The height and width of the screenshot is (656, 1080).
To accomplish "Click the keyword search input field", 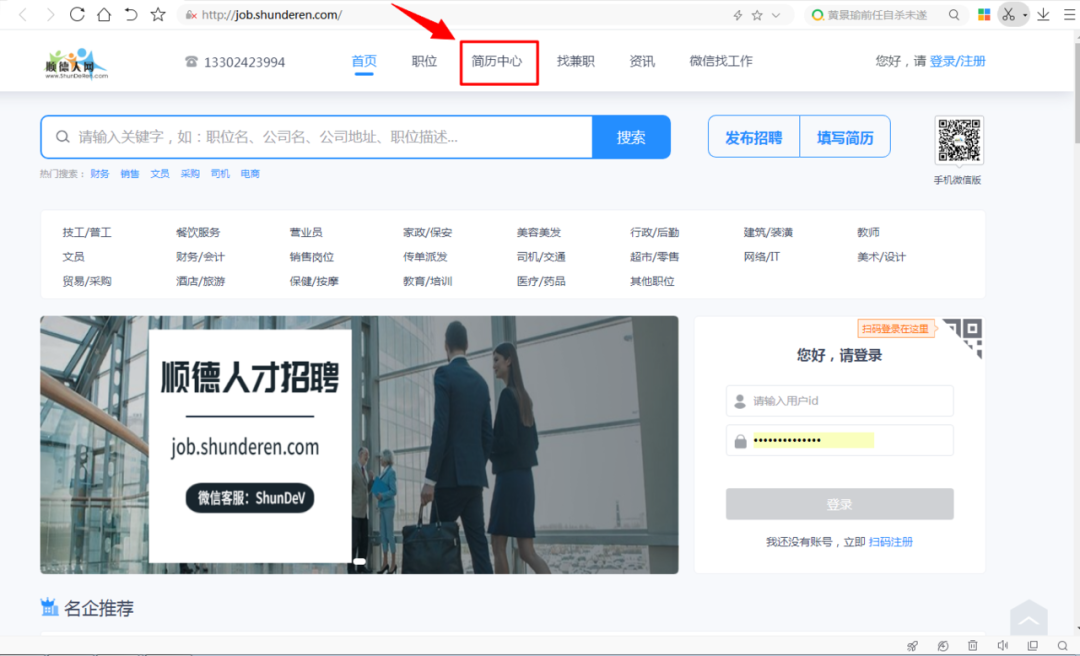I will coord(317,137).
